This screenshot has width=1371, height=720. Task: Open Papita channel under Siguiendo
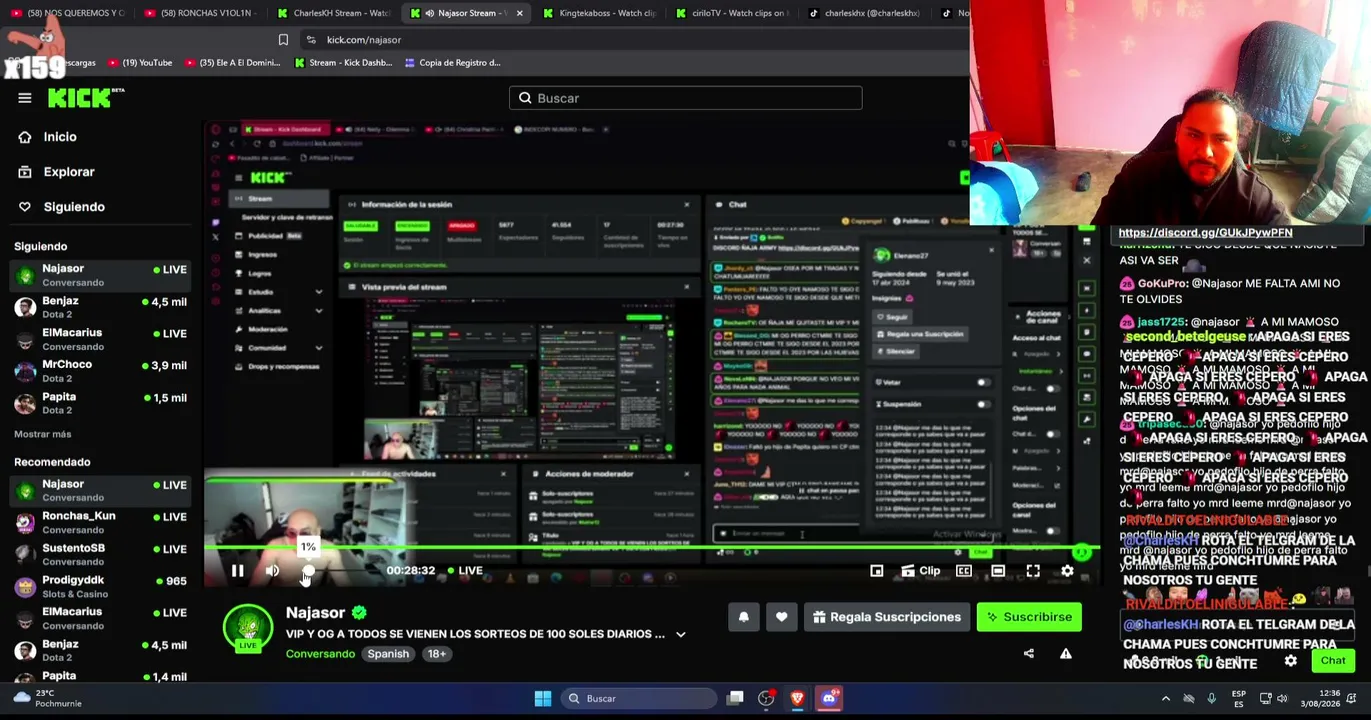click(x=100, y=403)
